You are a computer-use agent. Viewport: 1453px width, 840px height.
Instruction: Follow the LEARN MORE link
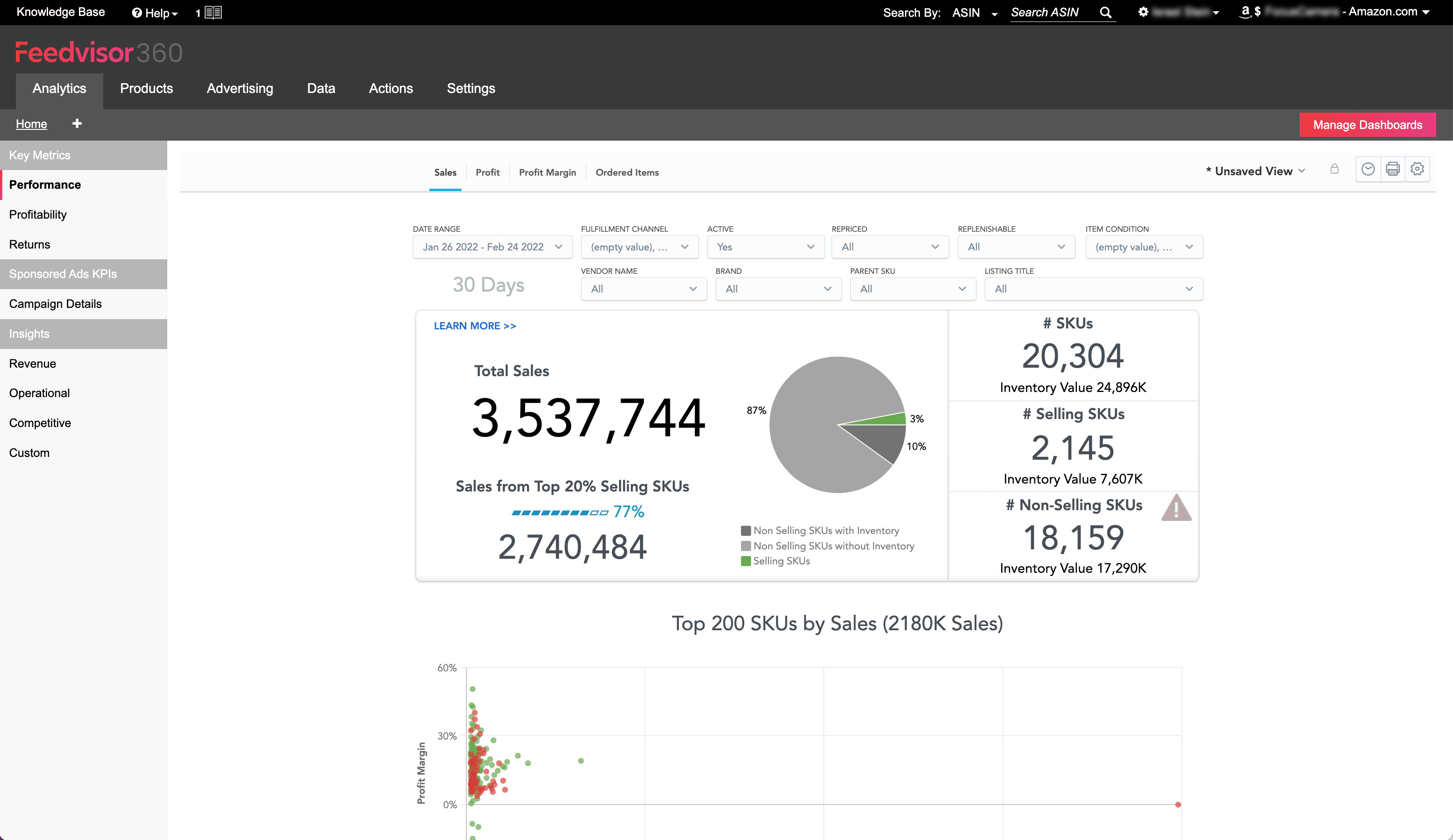point(474,326)
